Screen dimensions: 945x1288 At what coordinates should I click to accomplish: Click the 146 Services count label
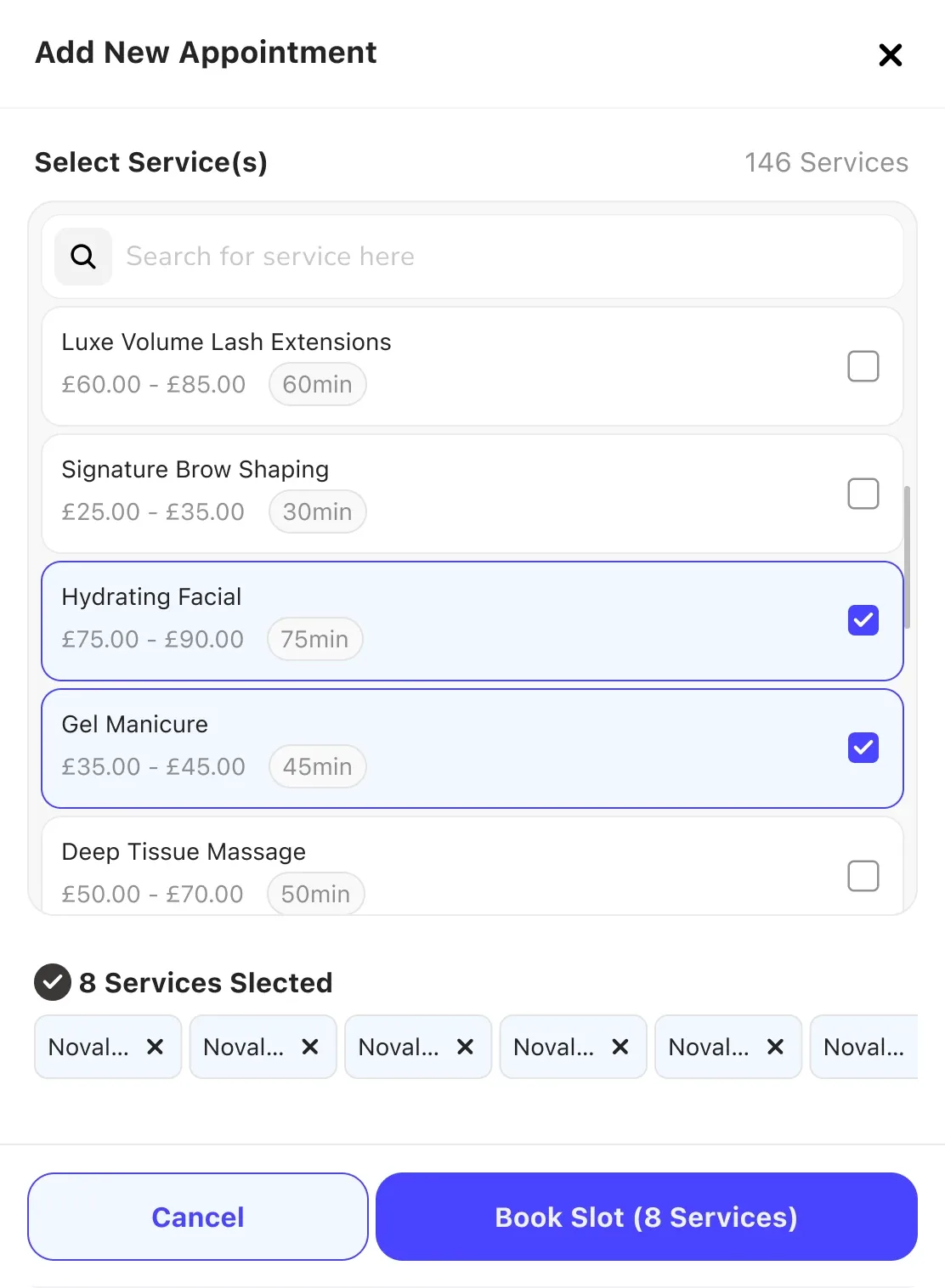(x=826, y=162)
